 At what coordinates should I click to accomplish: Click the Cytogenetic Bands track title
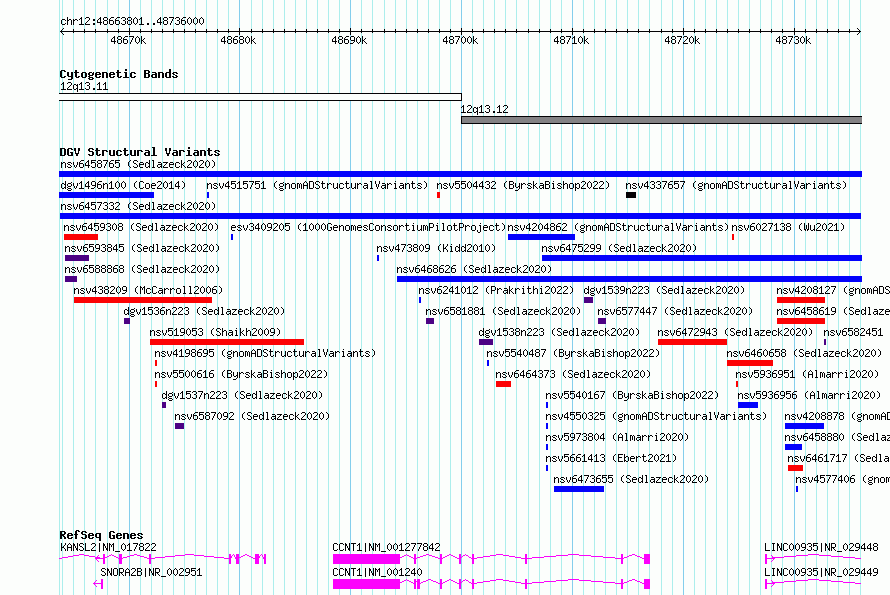(119, 74)
